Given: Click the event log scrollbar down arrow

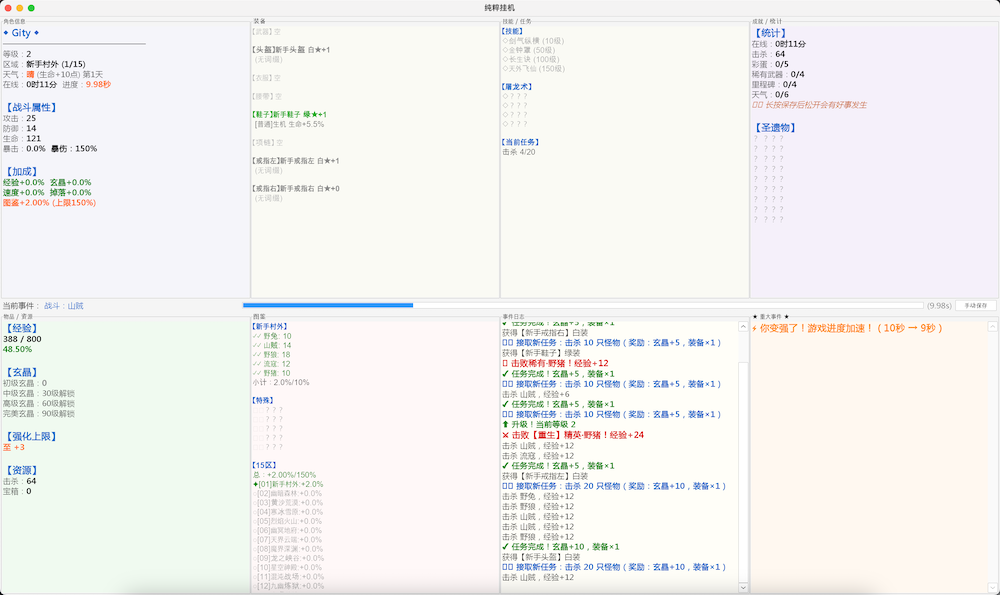Looking at the screenshot, I should (743, 587).
